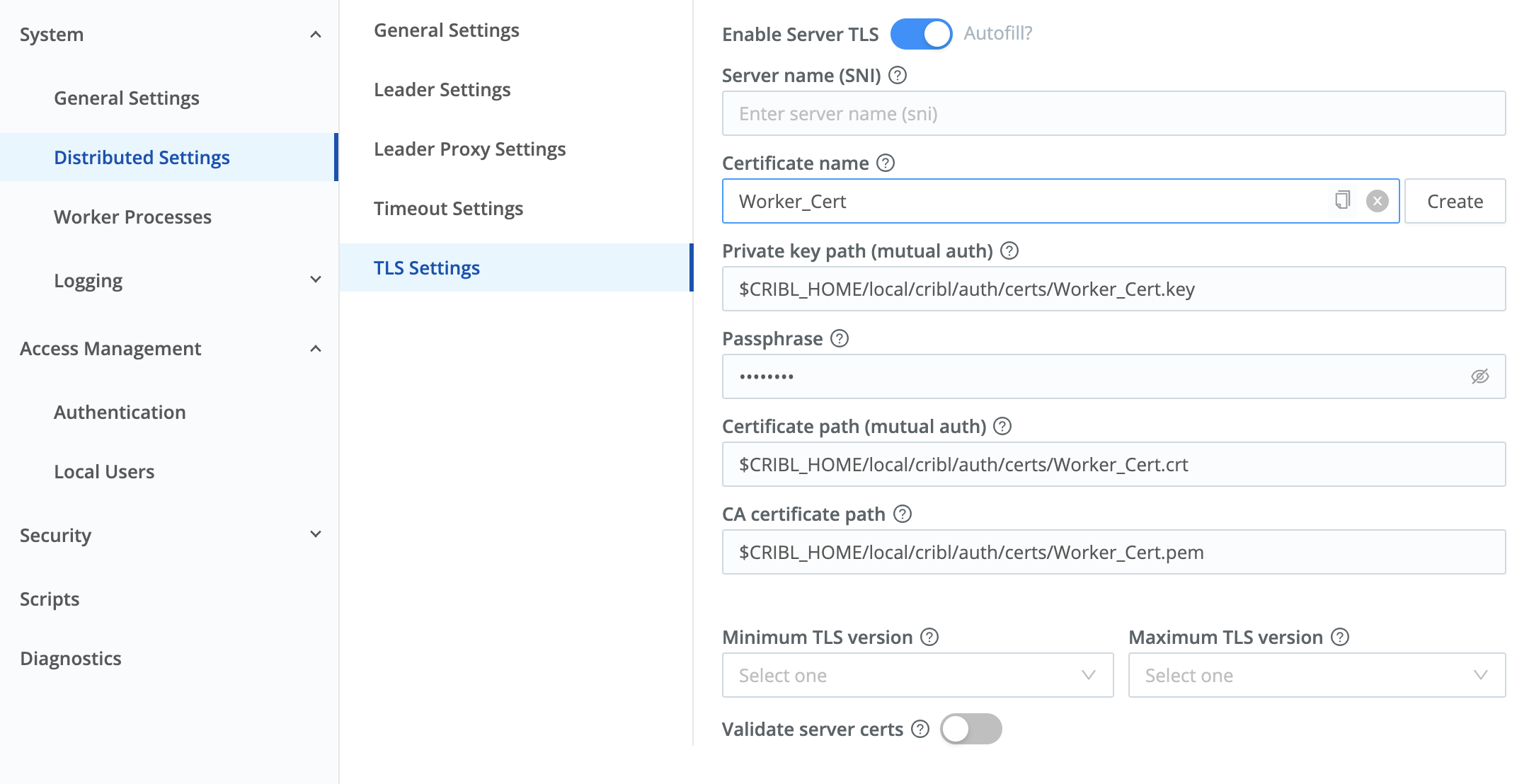Open the Minimum TLS version dropdown
Screen dimensions: 1529x784
(x=917, y=675)
